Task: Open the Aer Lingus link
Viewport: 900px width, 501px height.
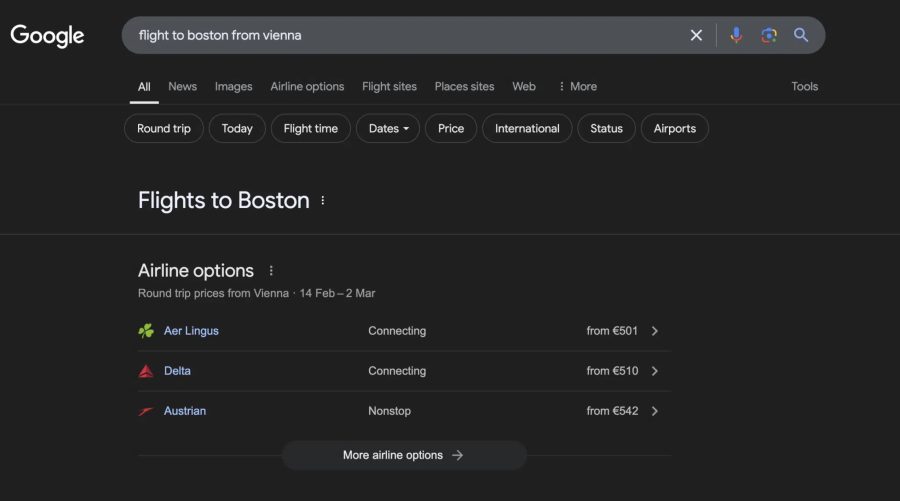Action: [x=191, y=331]
